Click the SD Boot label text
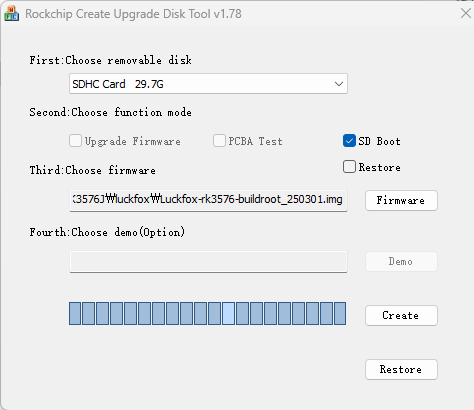Screen dimensions: 474x410 tap(379, 141)
